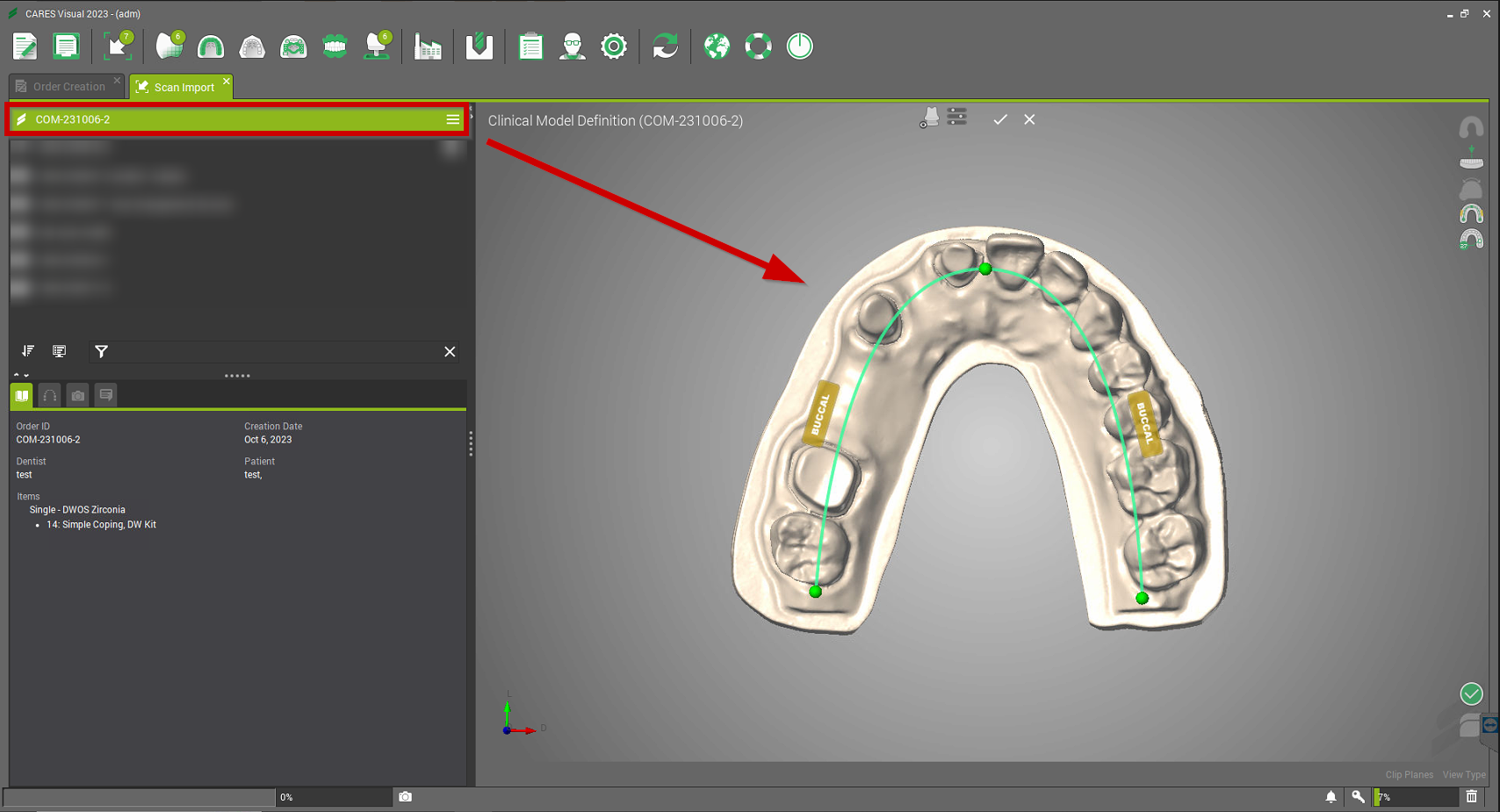Click the 'Single - DWOS Zirconia' item

(x=77, y=510)
